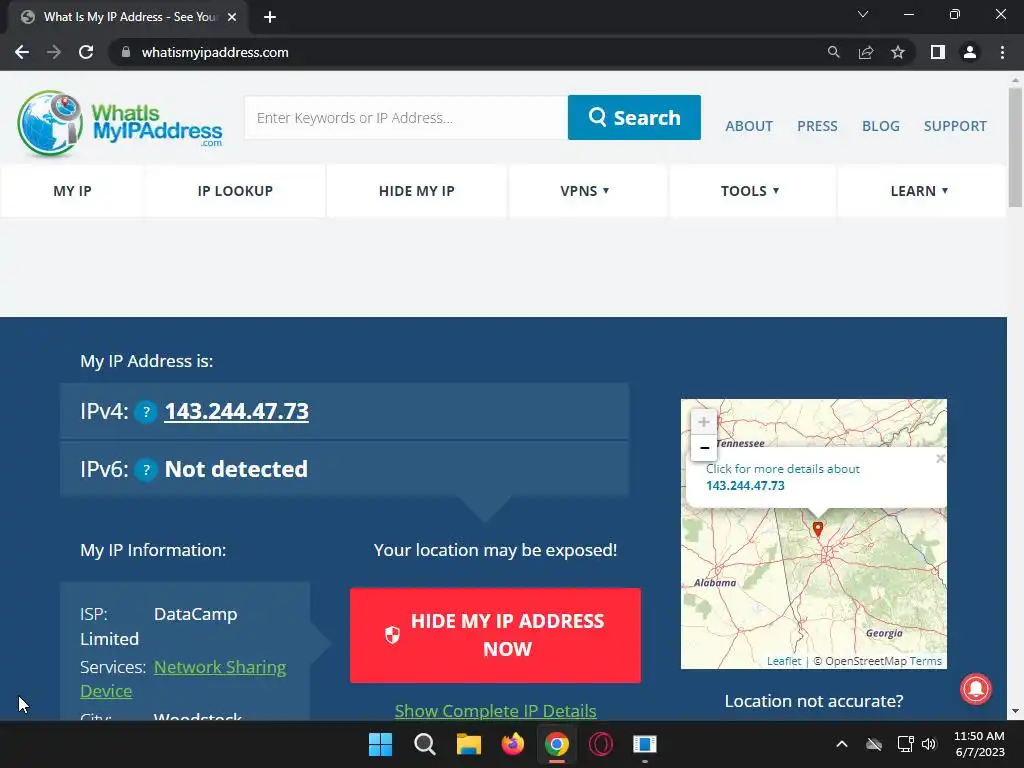The width and height of the screenshot is (1024, 768).
Task: Expand the TOOLS dropdown menu
Action: [750, 191]
